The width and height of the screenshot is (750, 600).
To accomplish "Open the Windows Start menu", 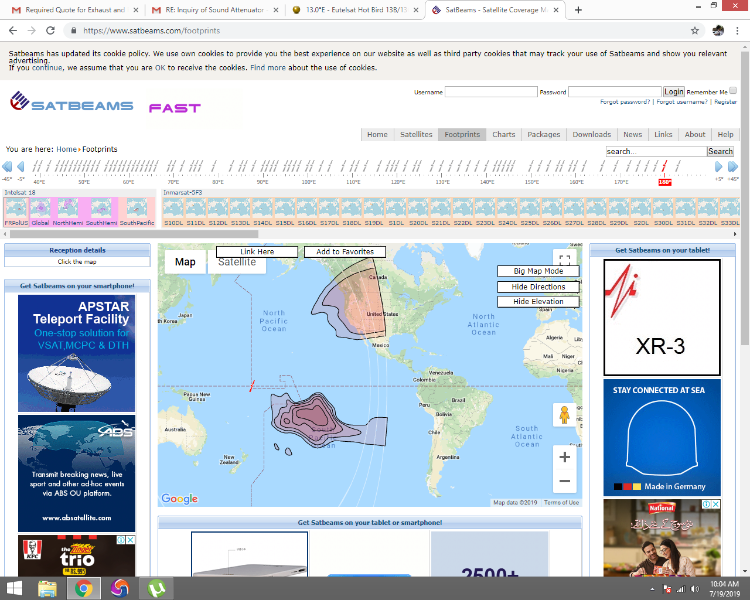I will click(14, 589).
